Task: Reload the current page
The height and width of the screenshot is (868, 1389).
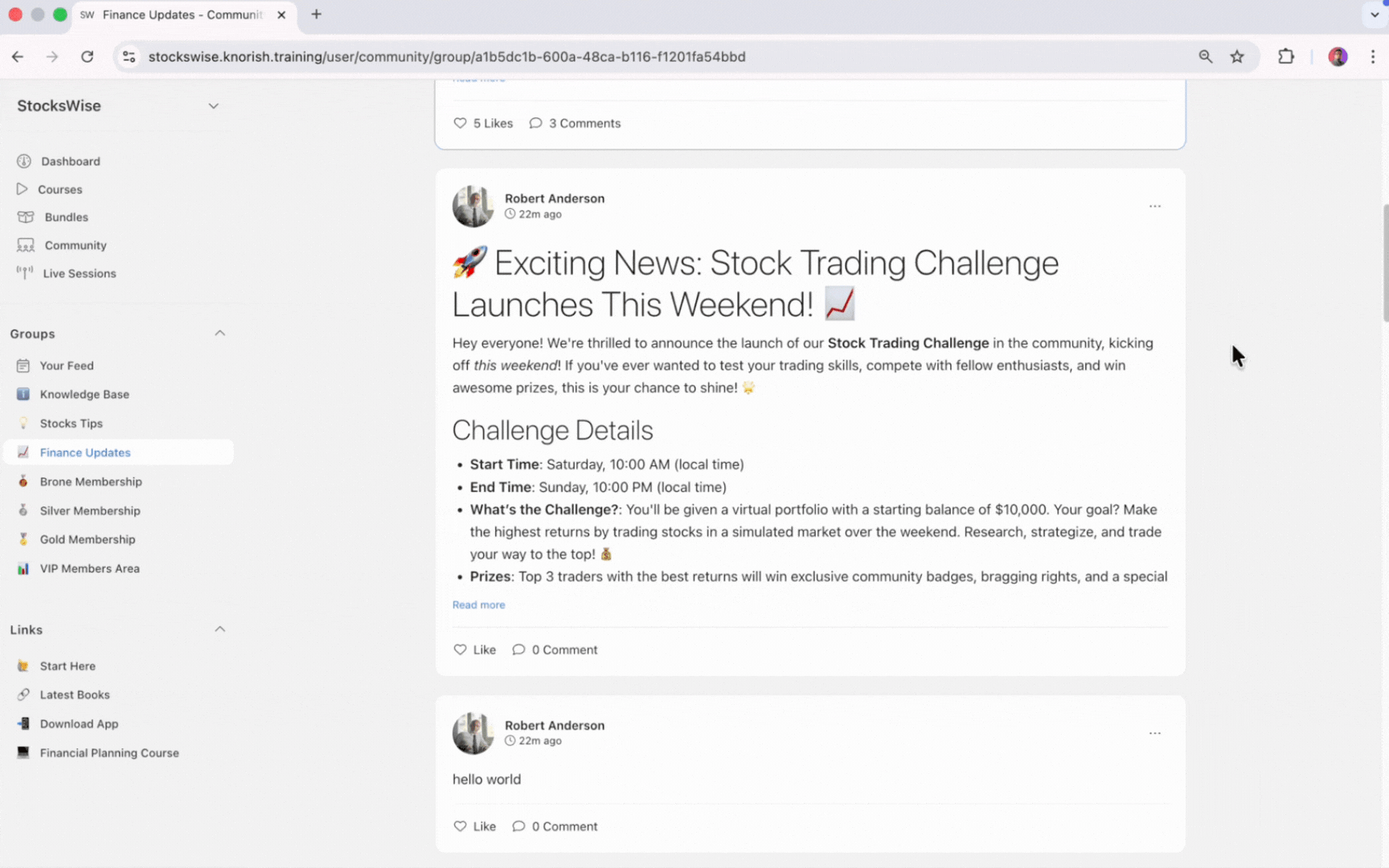Action: [88, 56]
